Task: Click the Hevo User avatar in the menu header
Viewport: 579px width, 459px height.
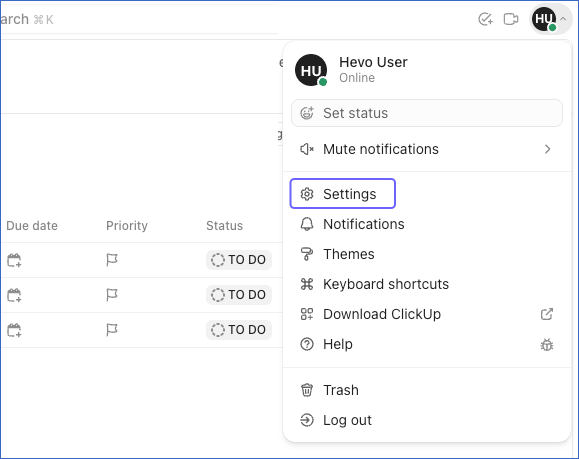Action: 311,70
